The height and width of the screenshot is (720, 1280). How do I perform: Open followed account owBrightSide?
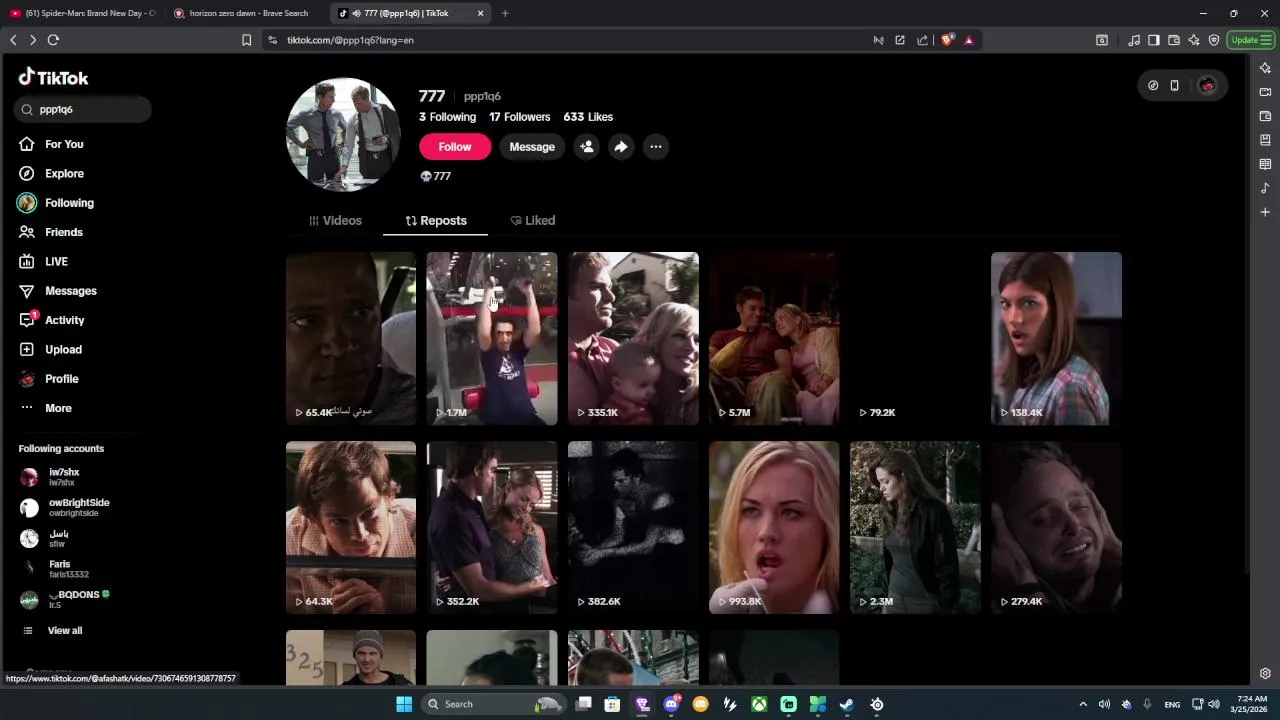pos(65,507)
